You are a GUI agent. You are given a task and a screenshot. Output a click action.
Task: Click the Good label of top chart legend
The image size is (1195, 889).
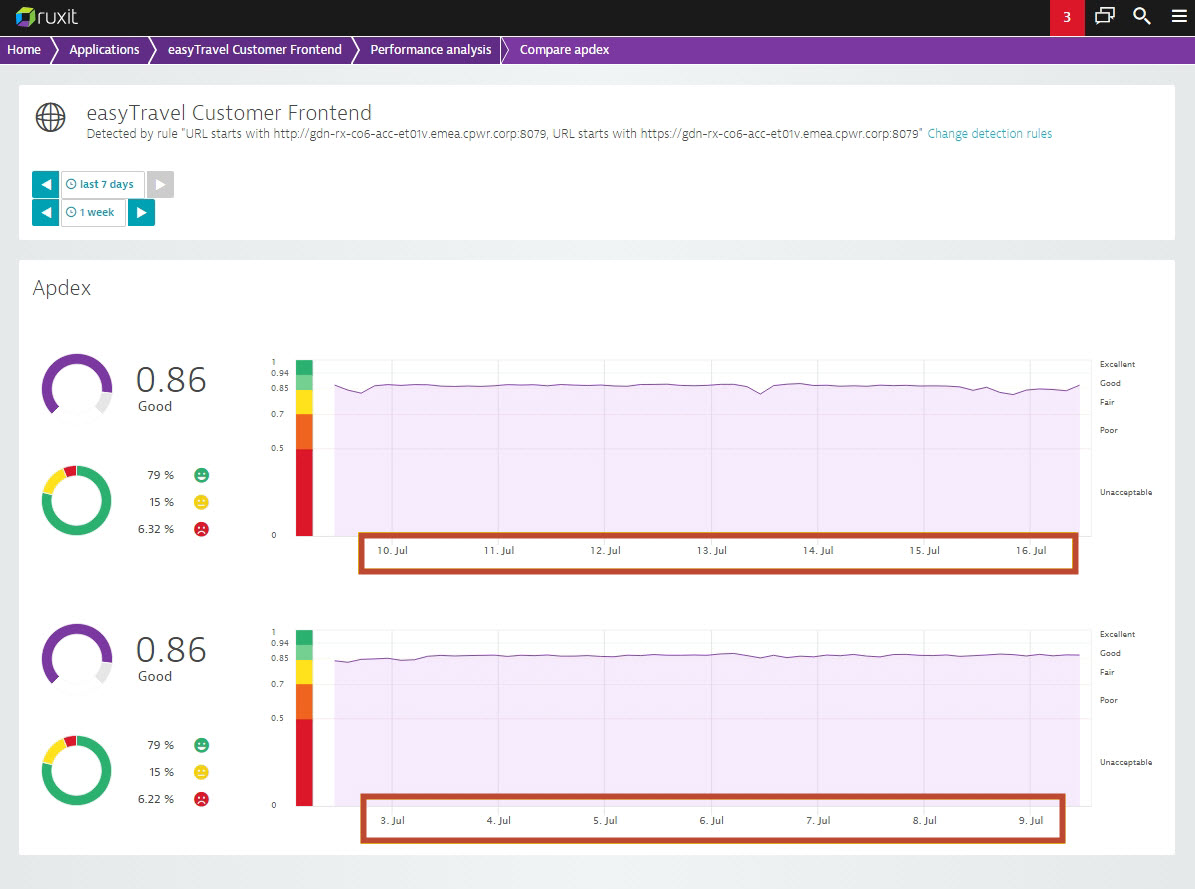click(1110, 384)
